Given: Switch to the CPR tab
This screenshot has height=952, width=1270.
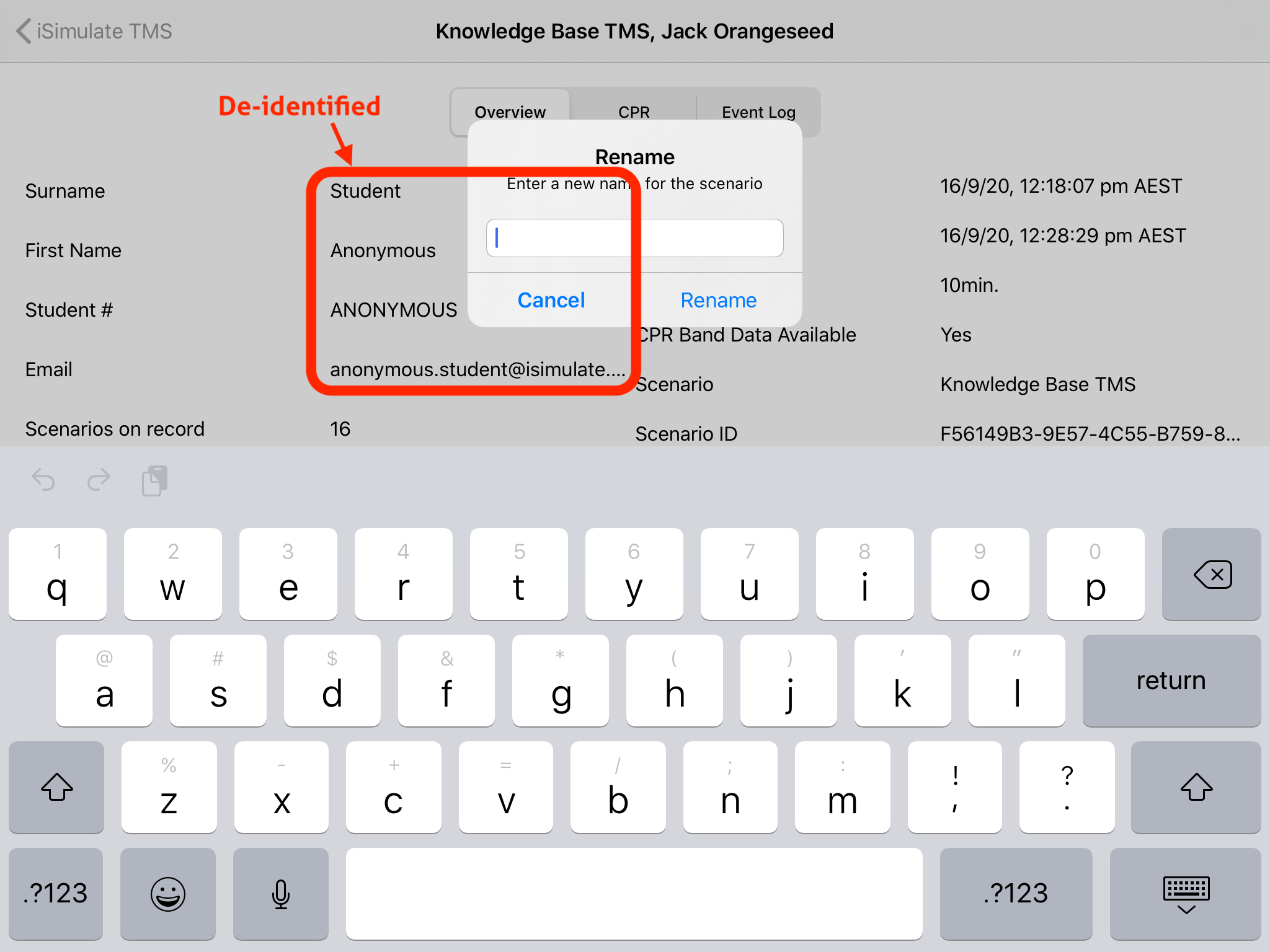Looking at the screenshot, I should point(634,112).
